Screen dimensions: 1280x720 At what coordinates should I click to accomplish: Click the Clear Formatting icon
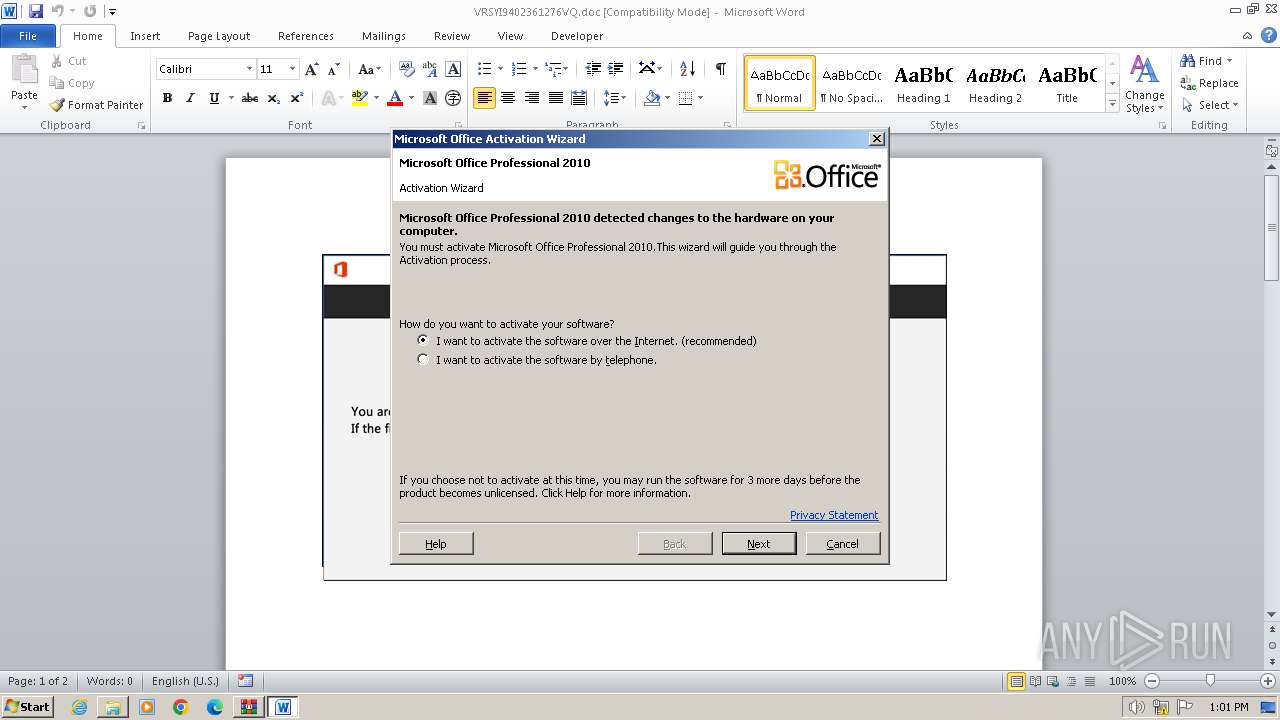[x=406, y=69]
